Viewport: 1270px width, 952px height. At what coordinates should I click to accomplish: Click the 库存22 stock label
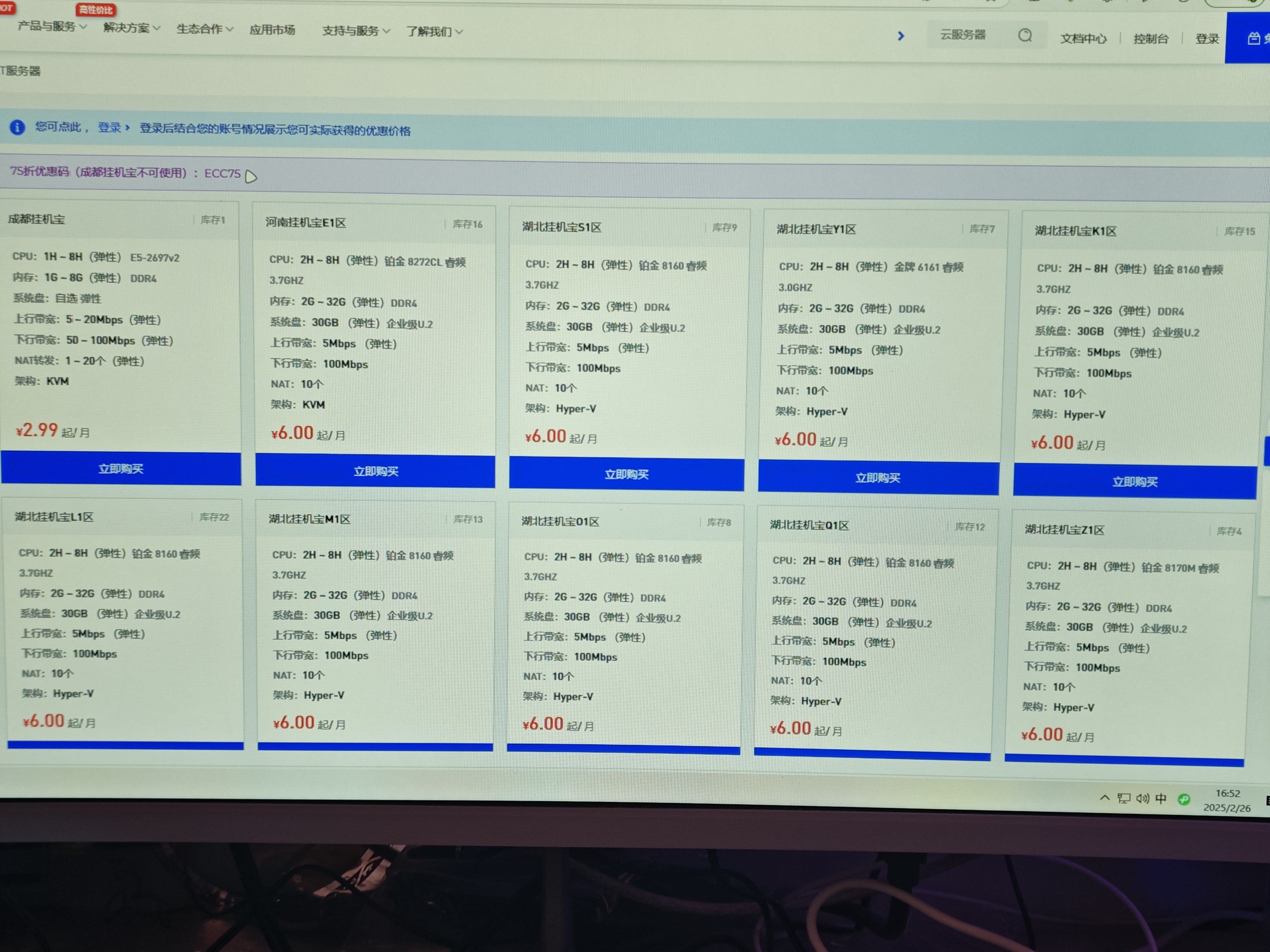214,518
